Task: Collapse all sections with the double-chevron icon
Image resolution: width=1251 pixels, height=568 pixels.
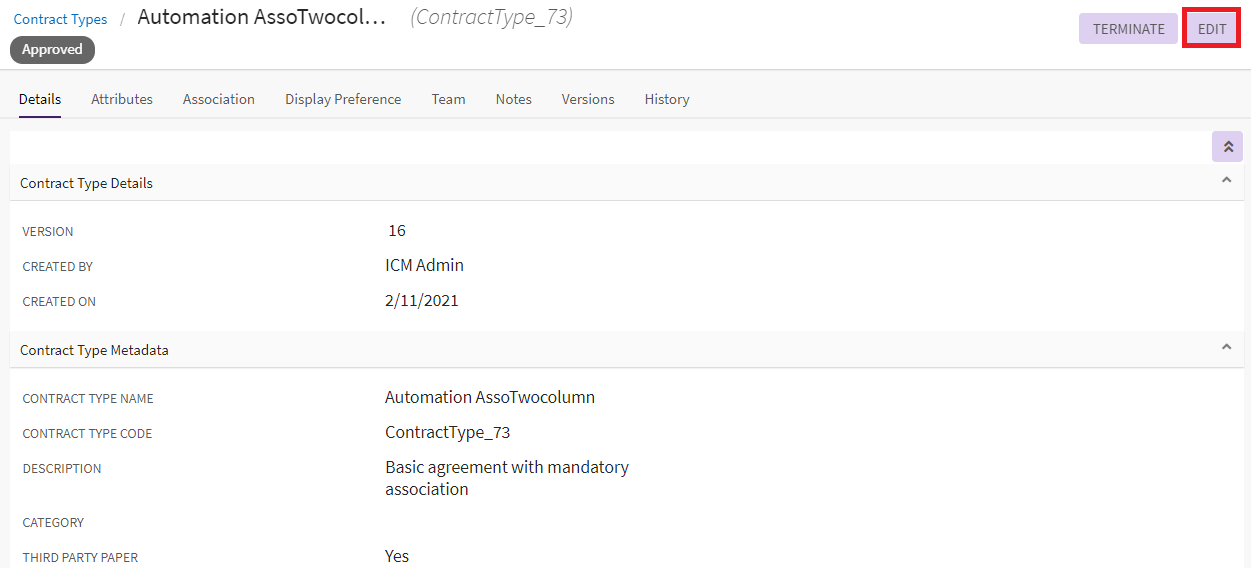Action: 1227,147
